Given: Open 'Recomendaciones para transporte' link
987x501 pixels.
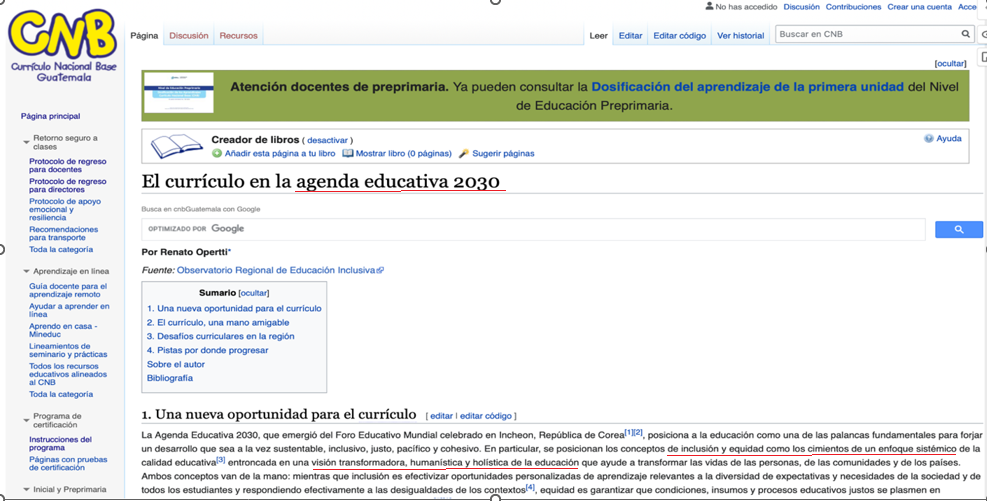Looking at the screenshot, I should [x=63, y=234].
